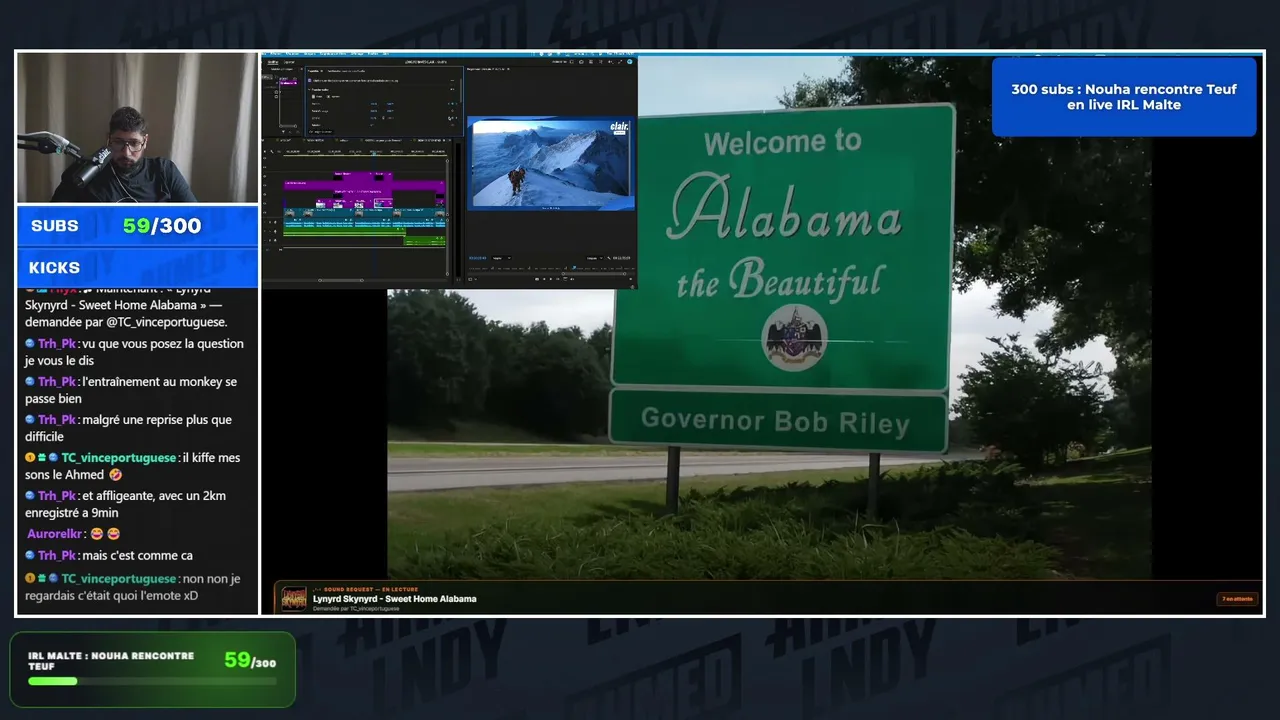1280x720 pixels.
Task: Click Trh_Pk's name beside 'malgré une reprise'
Action: [58, 420]
